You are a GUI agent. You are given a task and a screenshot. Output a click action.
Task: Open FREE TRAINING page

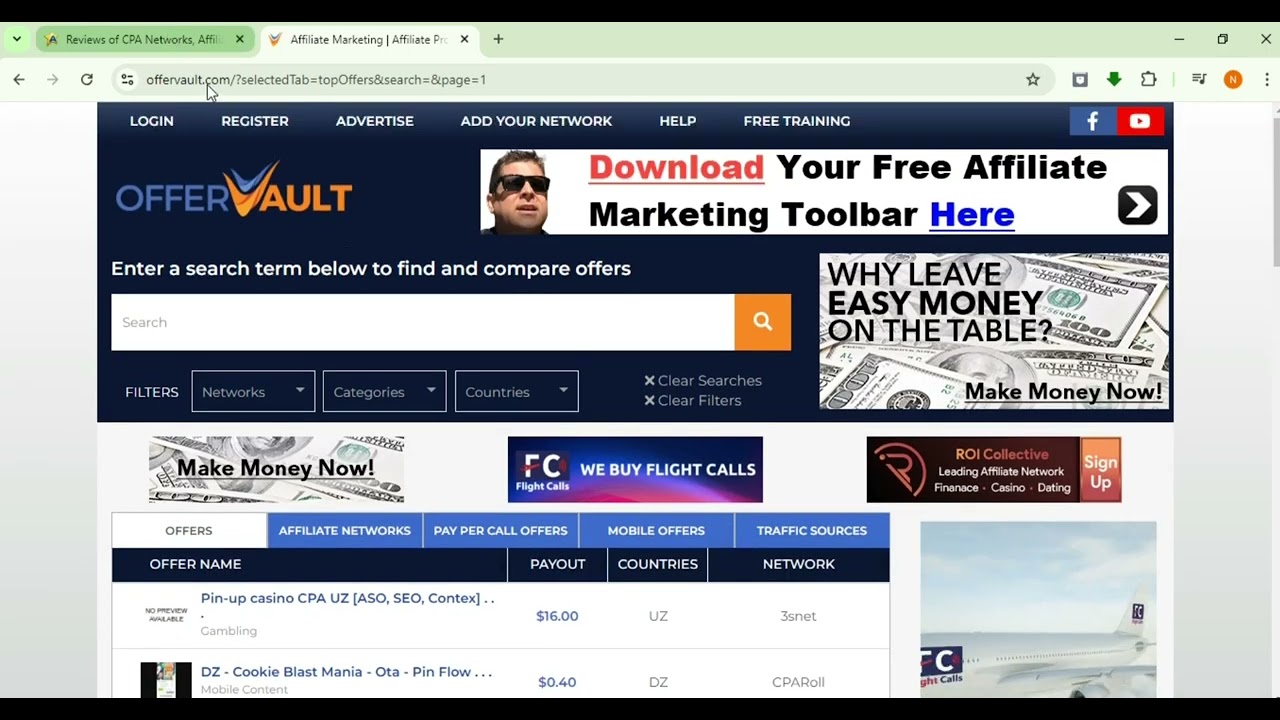point(797,121)
